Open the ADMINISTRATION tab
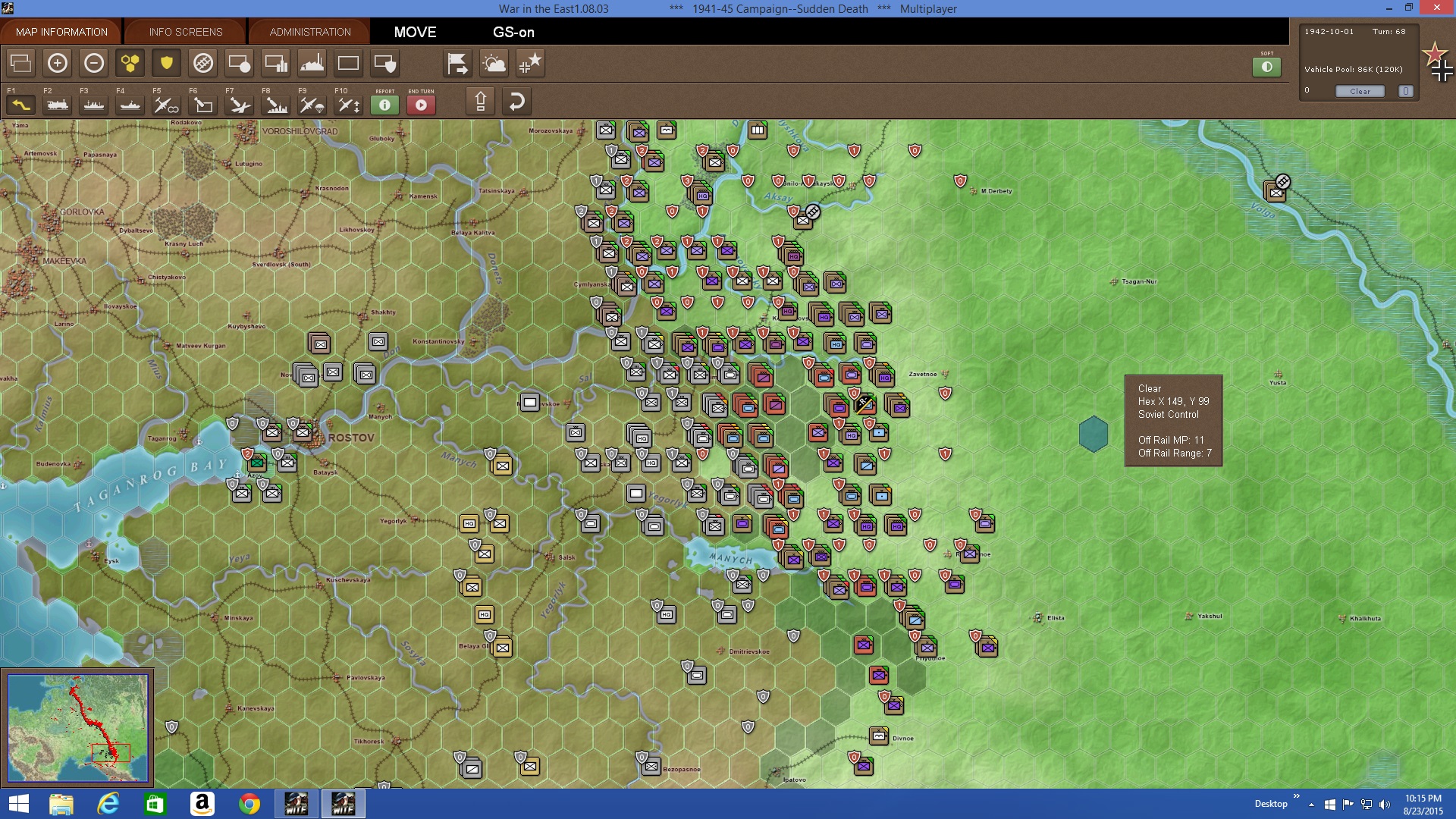 point(310,32)
